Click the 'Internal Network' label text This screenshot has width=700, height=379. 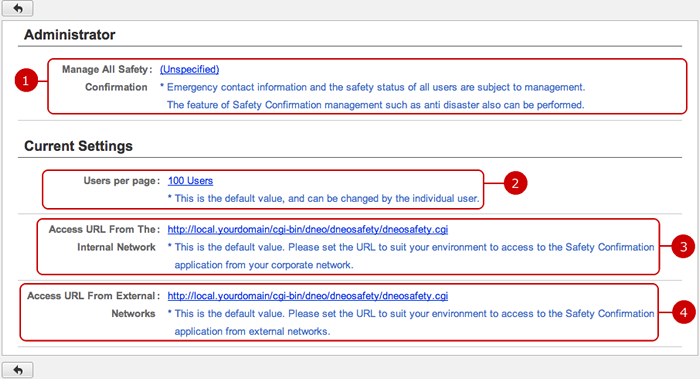[x=116, y=247]
